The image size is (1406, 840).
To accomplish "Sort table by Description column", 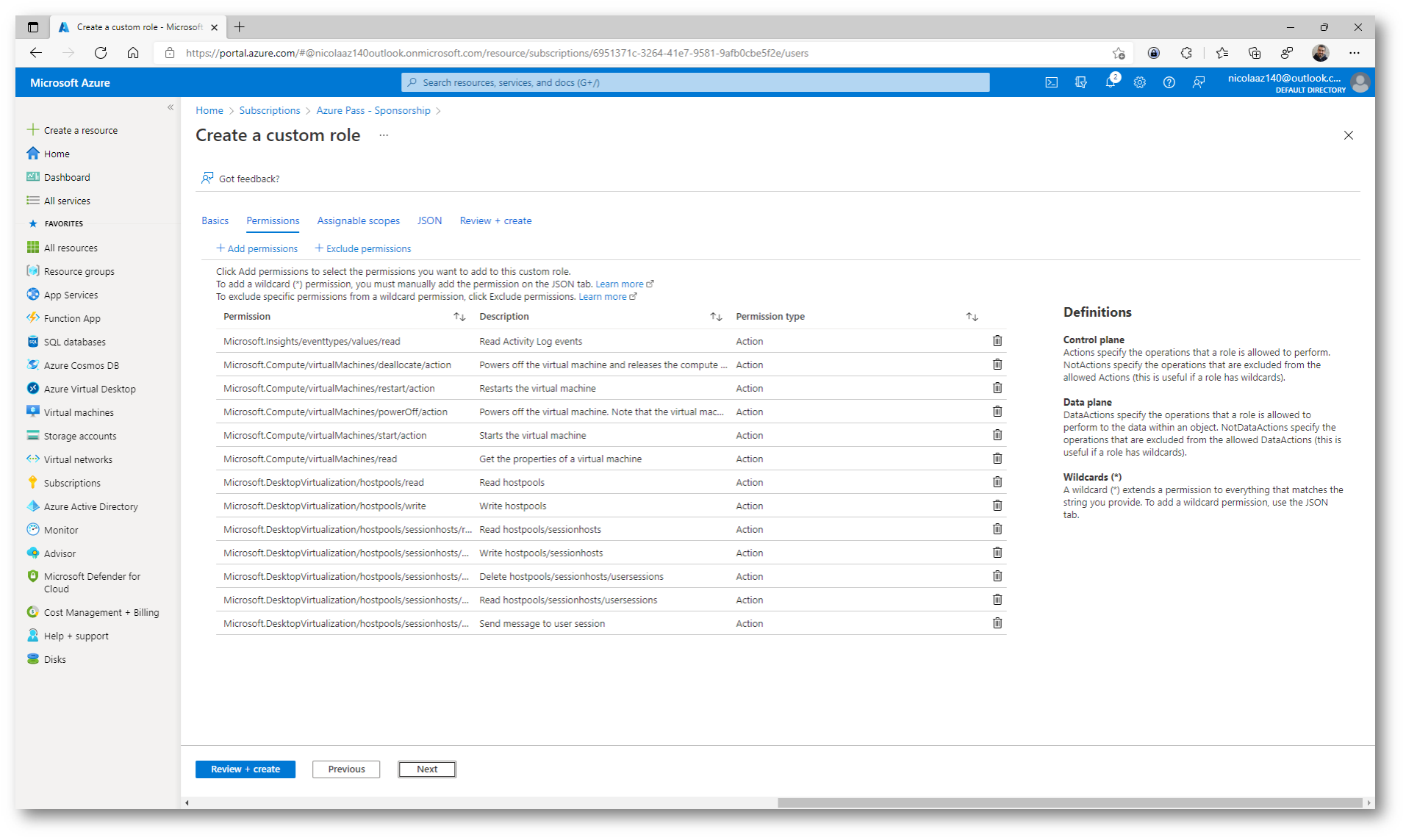I will [716, 317].
